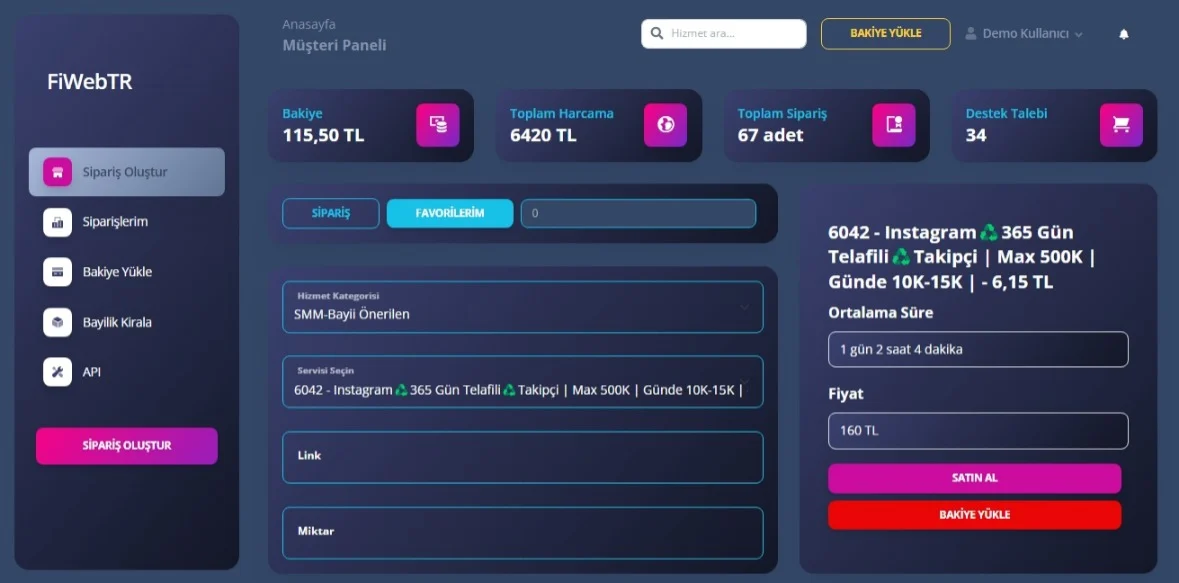Click the 6042 Instagram service title on the right
The image size is (1179, 583).
coord(963,257)
